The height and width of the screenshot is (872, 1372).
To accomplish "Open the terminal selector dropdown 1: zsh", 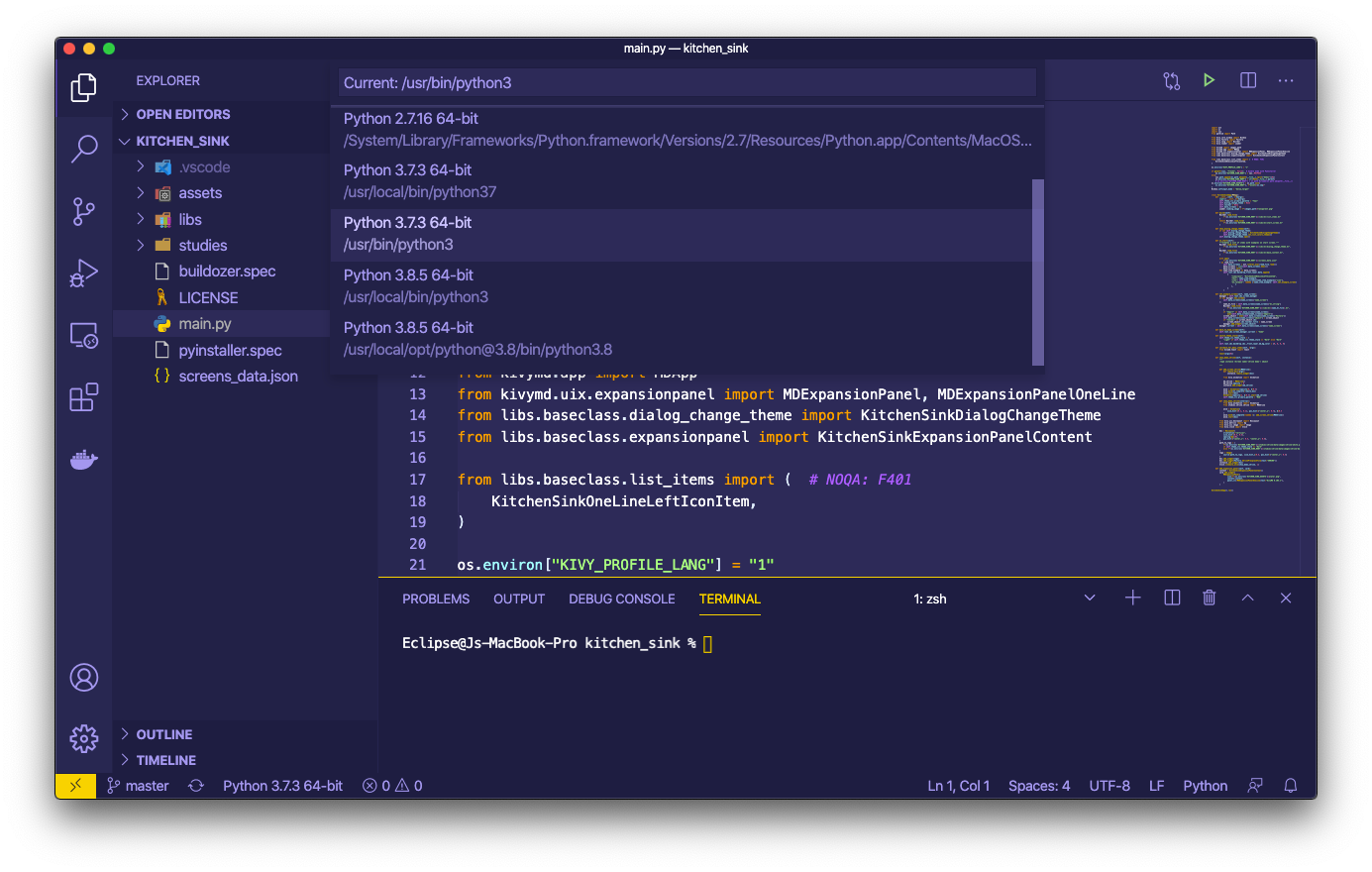I will [x=1004, y=599].
